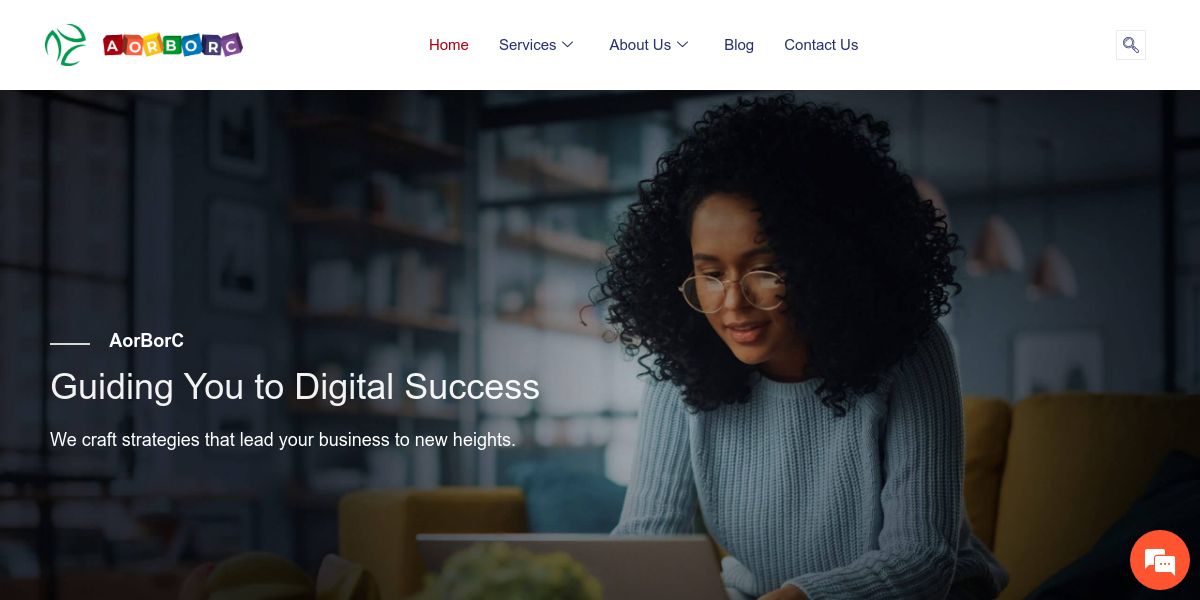Click the green swirl logo icon
The image size is (1200, 600).
point(65,45)
